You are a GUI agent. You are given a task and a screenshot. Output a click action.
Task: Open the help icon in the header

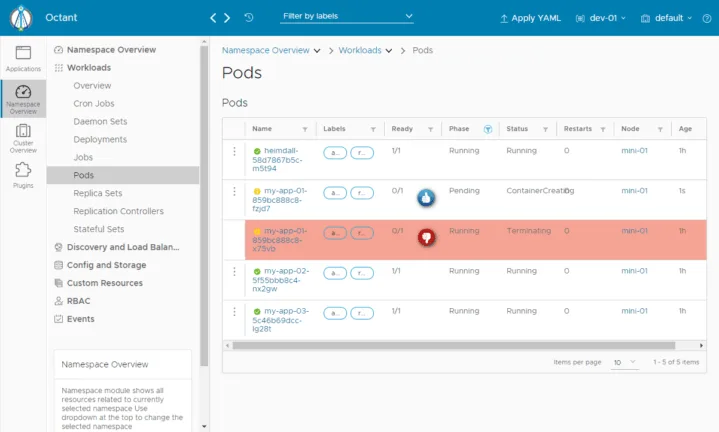tap(707, 18)
